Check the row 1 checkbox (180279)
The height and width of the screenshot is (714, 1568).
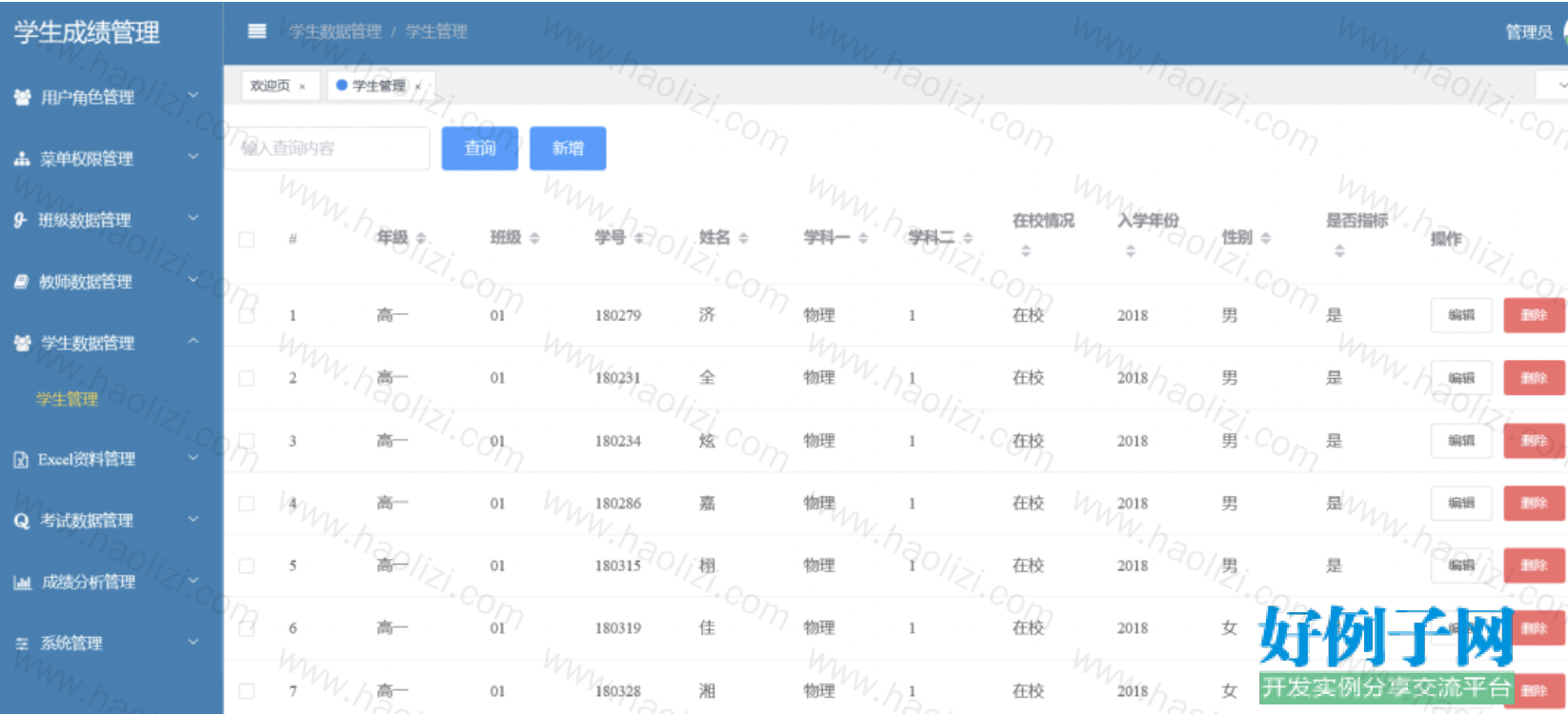pyautogui.click(x=247, y=315)
